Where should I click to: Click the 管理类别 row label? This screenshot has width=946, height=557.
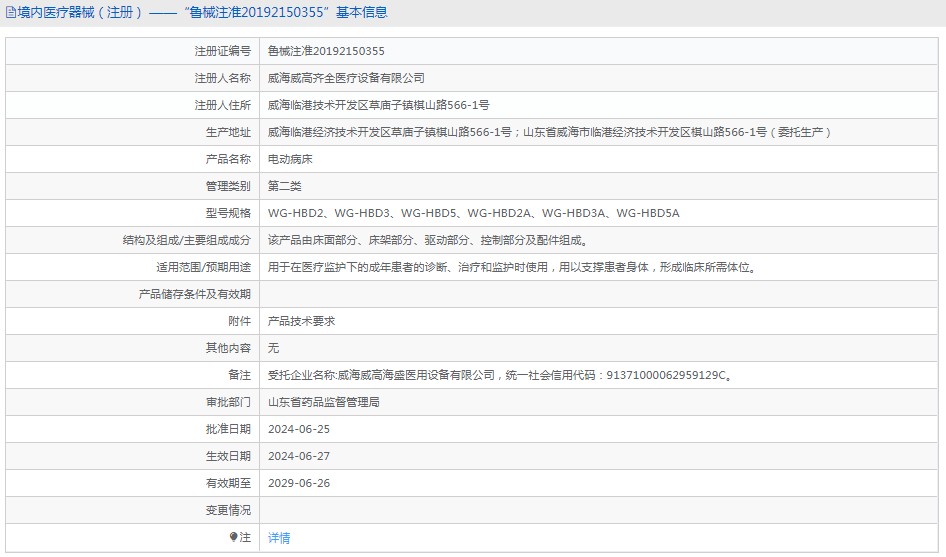tap(228, 186)
